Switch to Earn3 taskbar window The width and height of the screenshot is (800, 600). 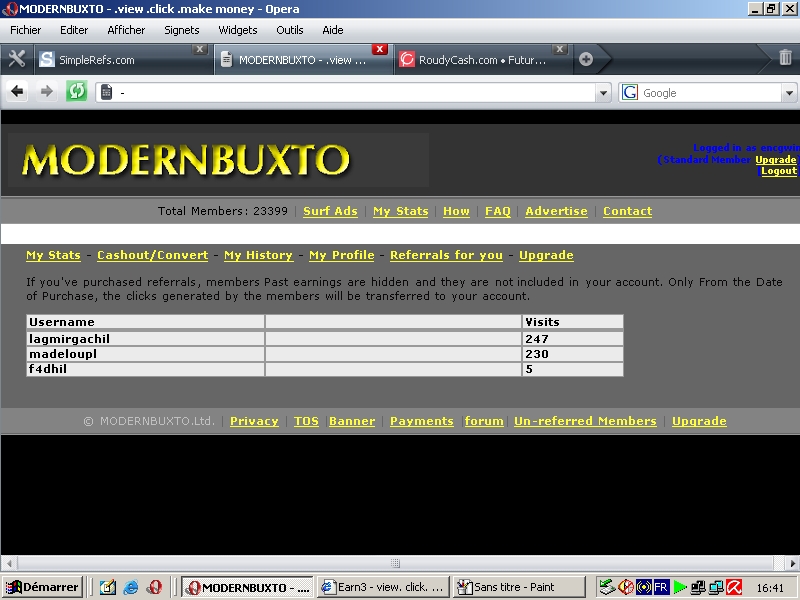pyautogui.click(x=383, y=587)
